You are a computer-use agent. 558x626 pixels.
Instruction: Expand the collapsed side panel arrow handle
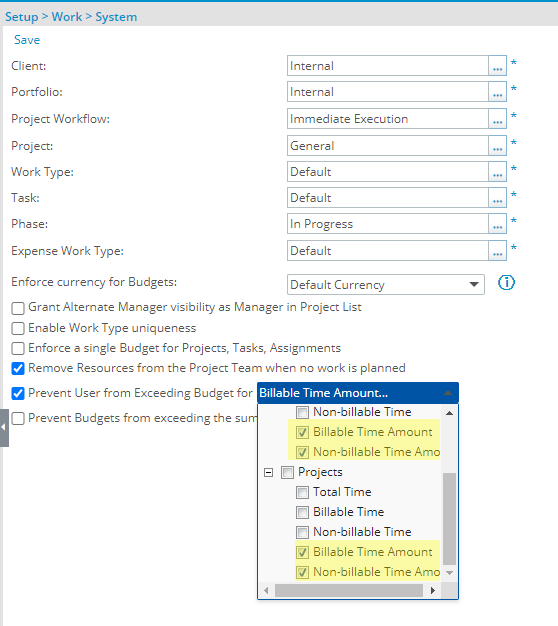4,428
